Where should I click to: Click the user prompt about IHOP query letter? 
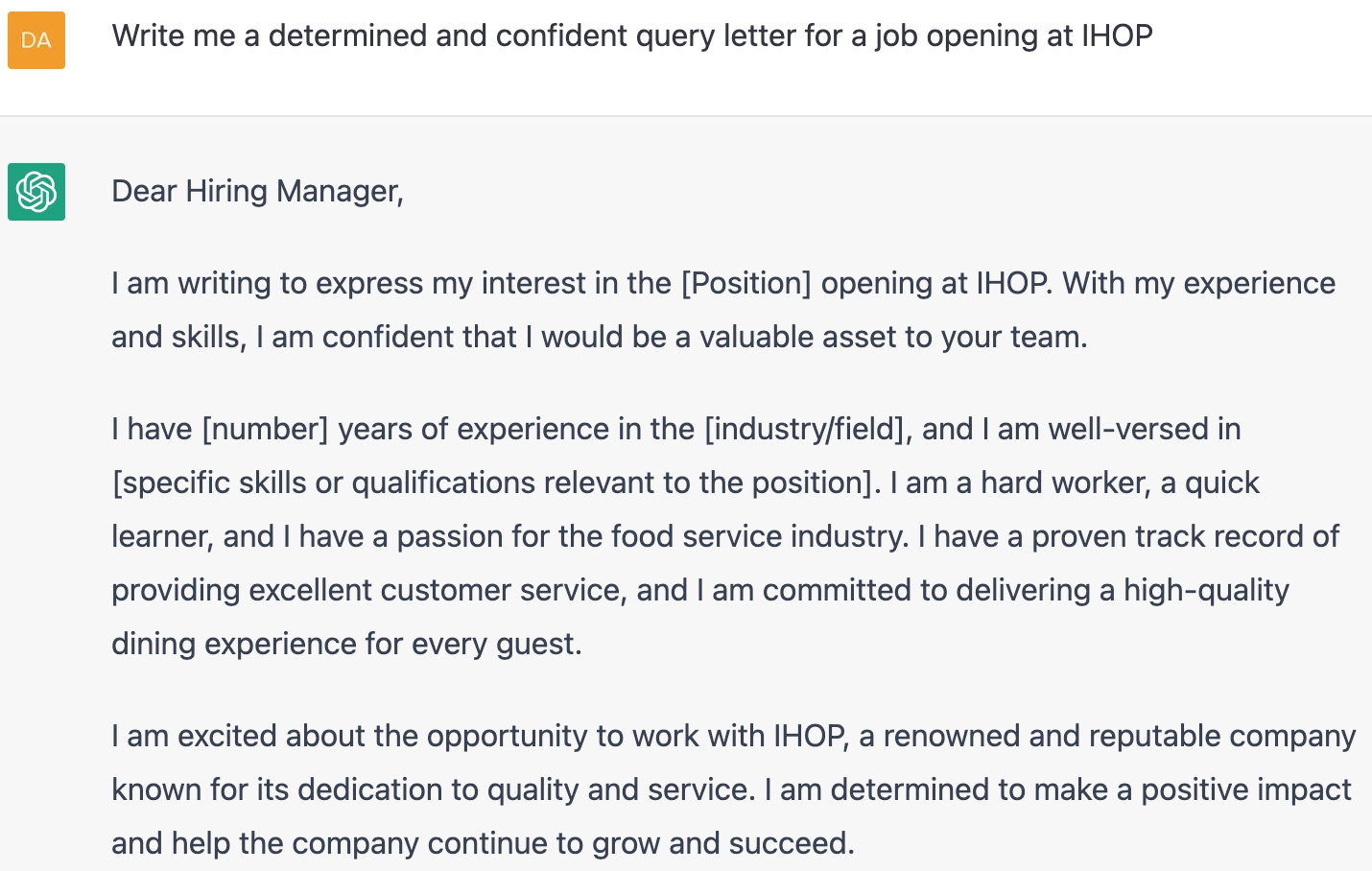(x=631, y=36)
